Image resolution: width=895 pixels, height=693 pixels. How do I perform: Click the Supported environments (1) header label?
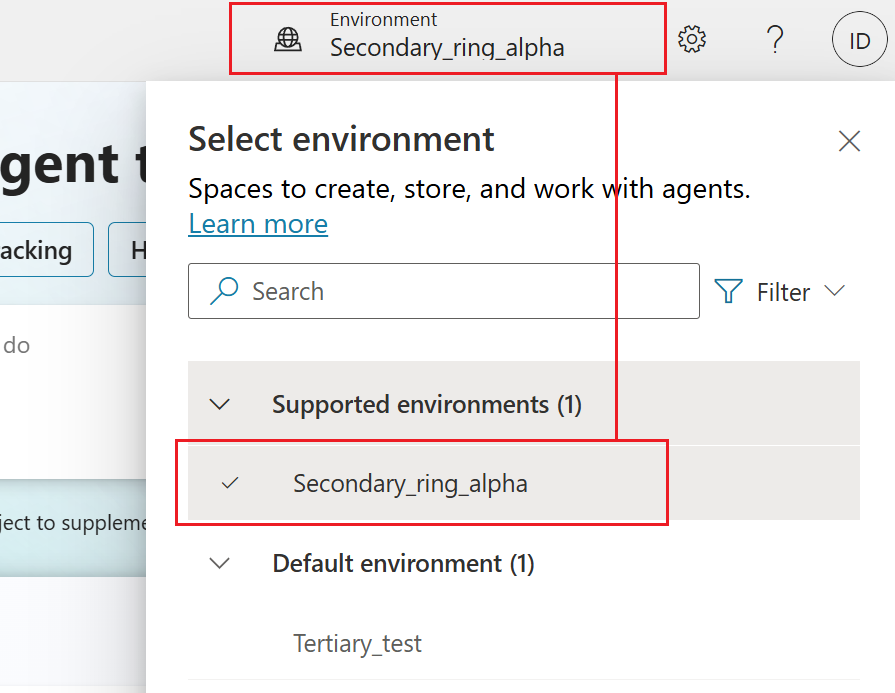pos(427,404)
